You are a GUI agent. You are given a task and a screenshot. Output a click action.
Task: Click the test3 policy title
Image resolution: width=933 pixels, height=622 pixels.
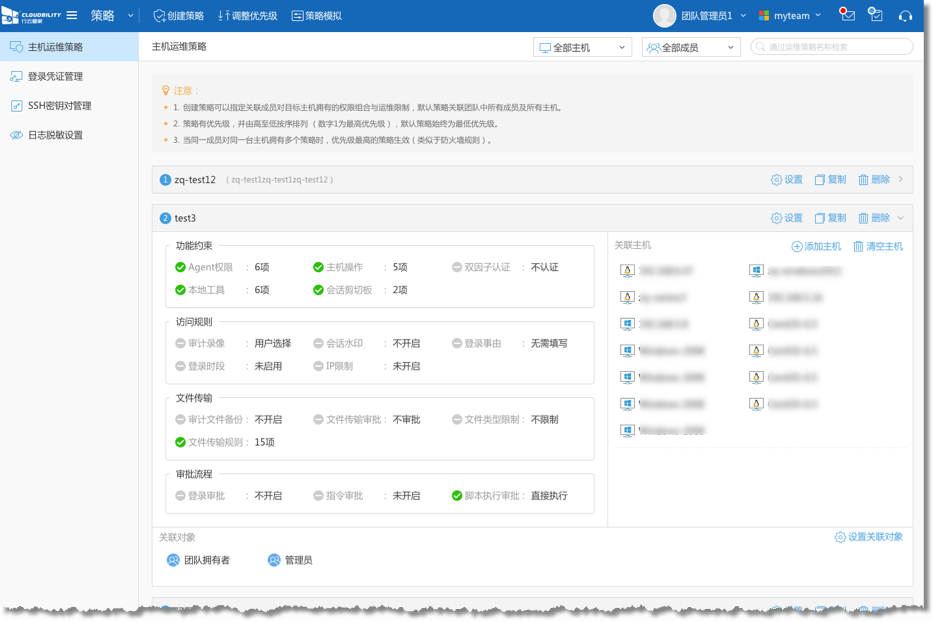pyautogui.click(x=185, y=218)
